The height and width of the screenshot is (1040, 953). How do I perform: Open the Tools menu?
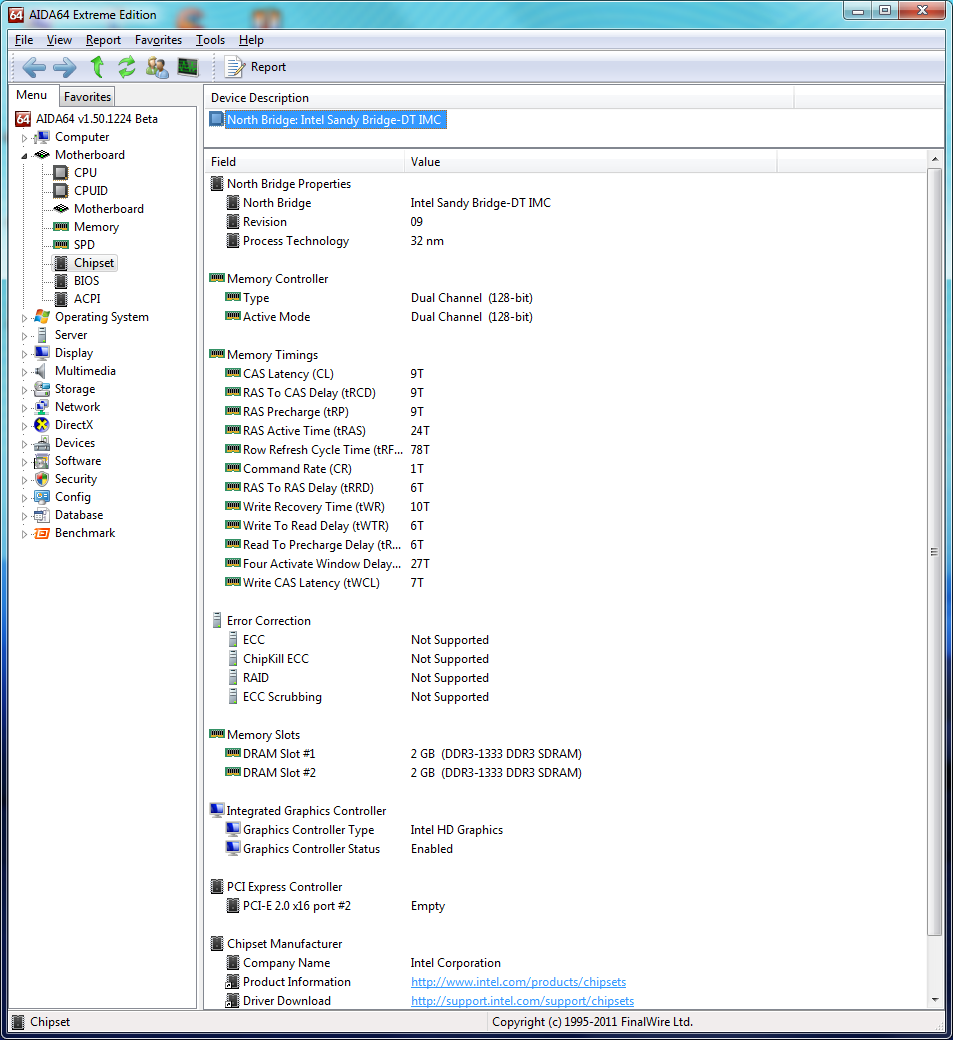point(210,40)
